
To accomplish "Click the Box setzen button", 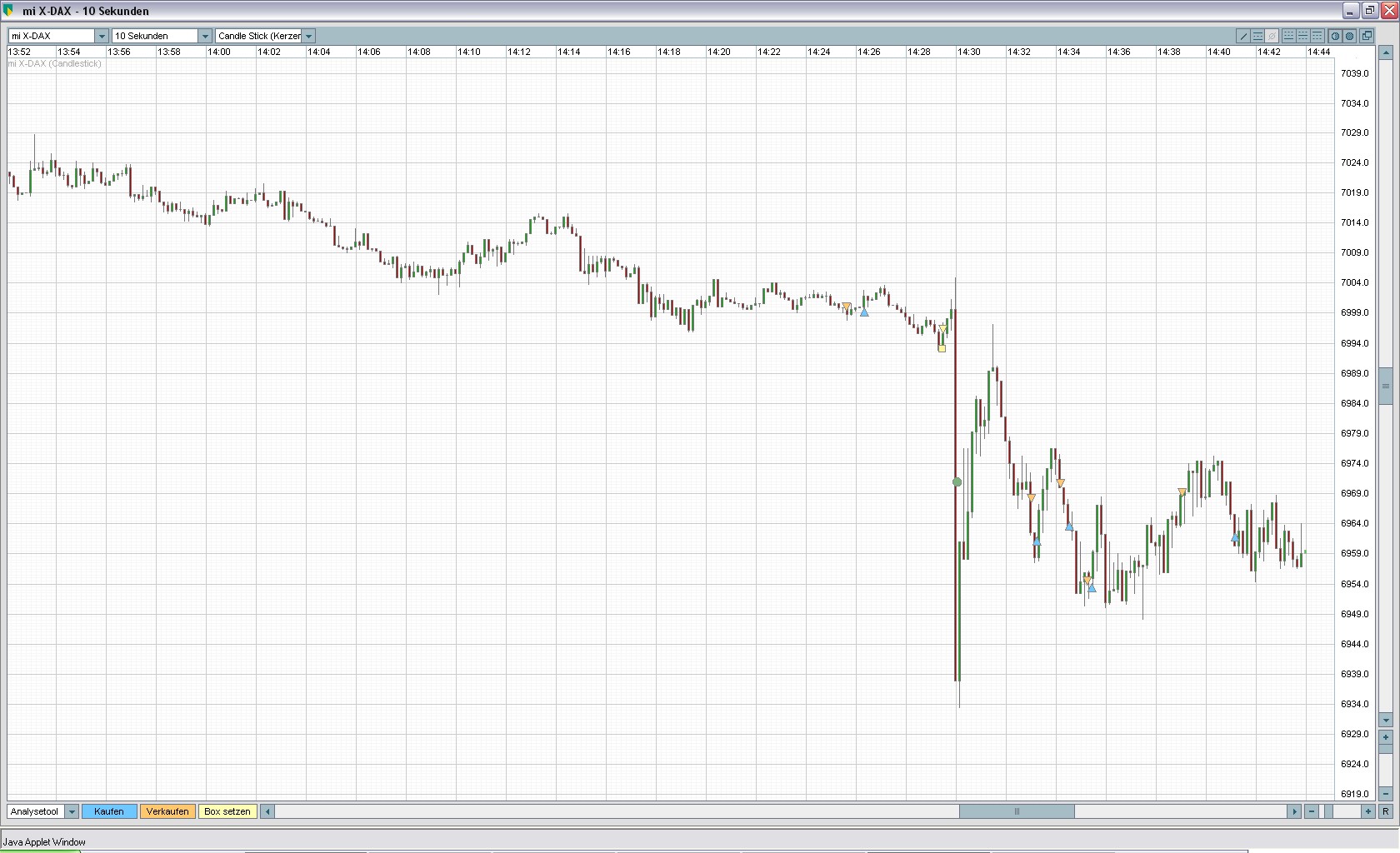I will (227, 811).
